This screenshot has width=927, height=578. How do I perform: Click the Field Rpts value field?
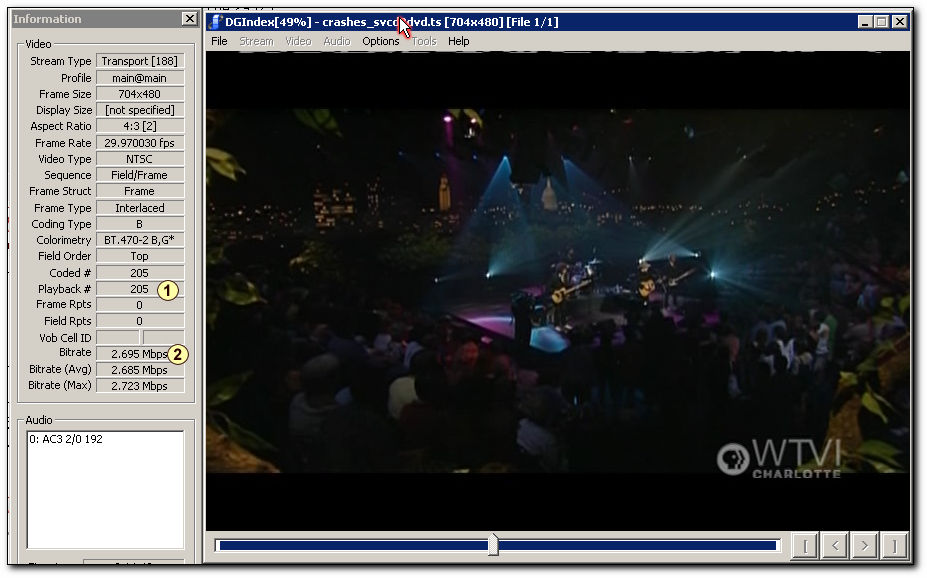(x=140, y=321)
